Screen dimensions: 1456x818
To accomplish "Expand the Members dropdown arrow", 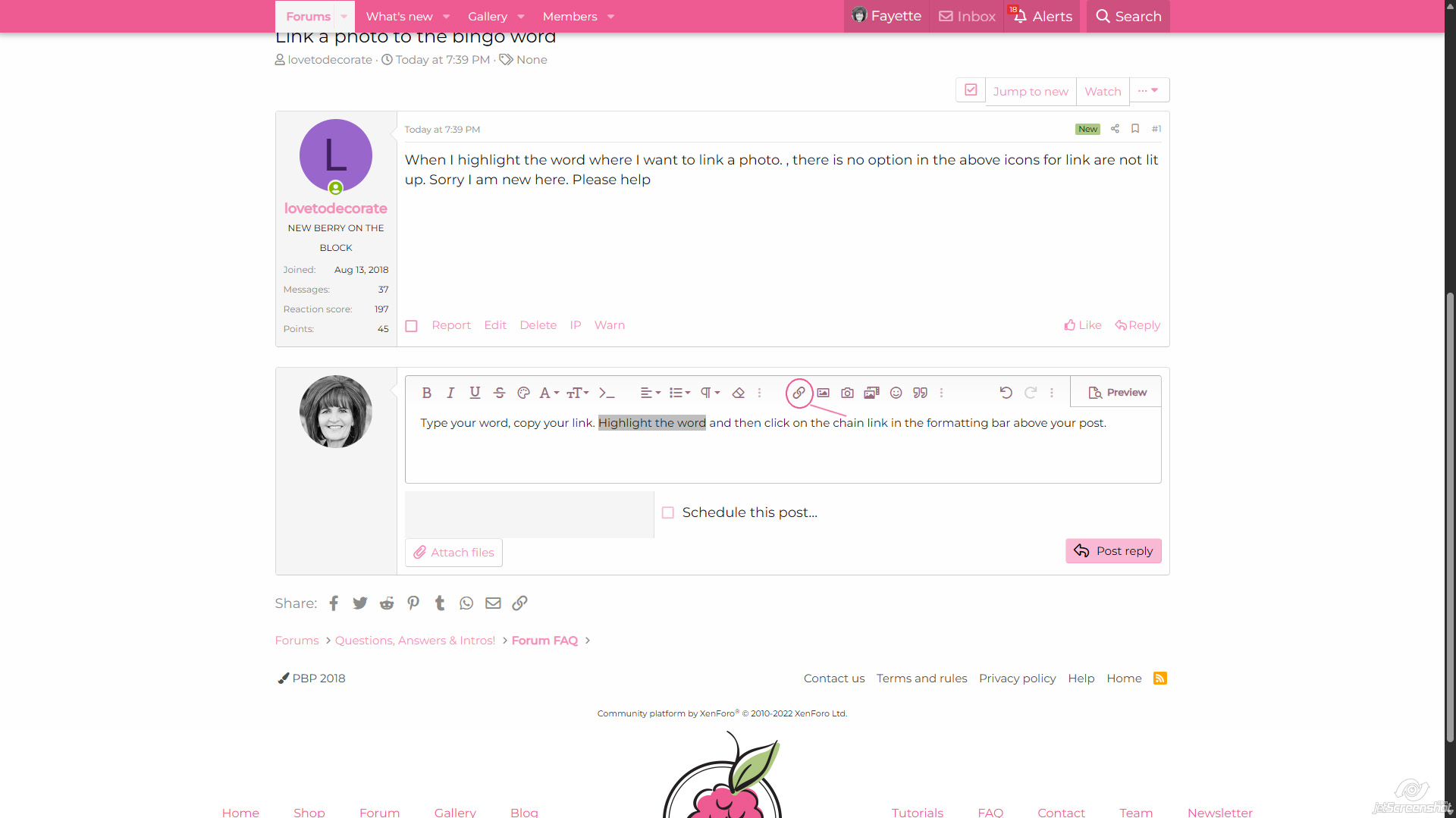I will (x=610, y=16).
